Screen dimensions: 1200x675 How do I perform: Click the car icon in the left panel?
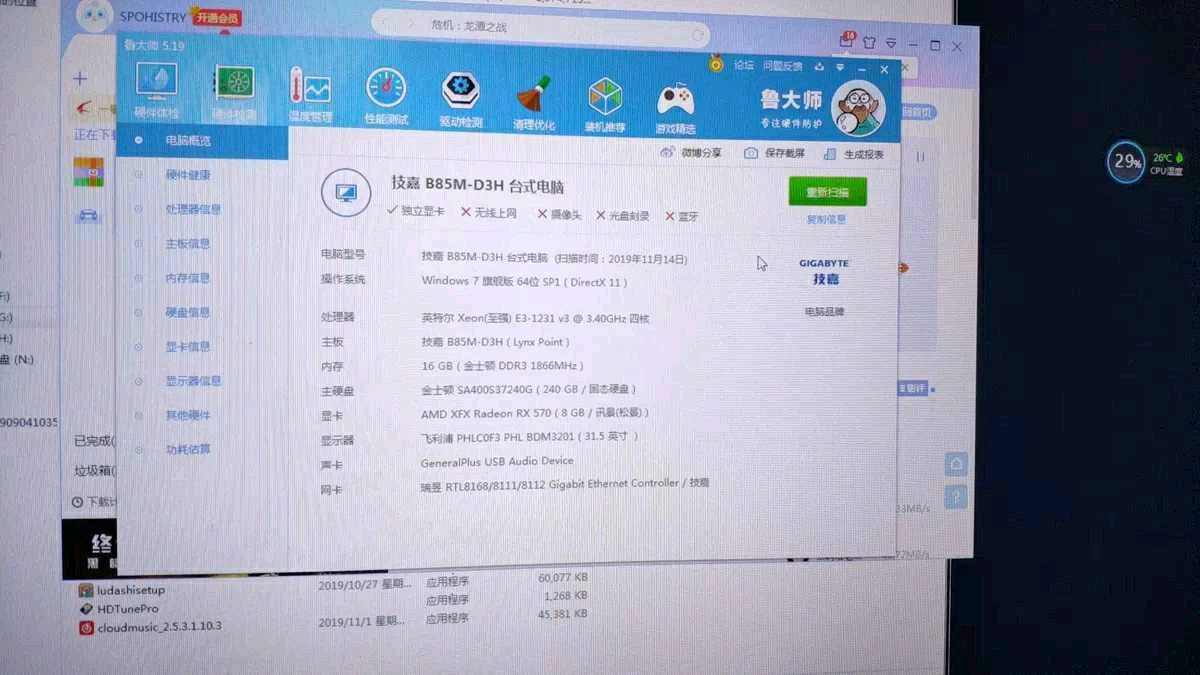(88, 215)
